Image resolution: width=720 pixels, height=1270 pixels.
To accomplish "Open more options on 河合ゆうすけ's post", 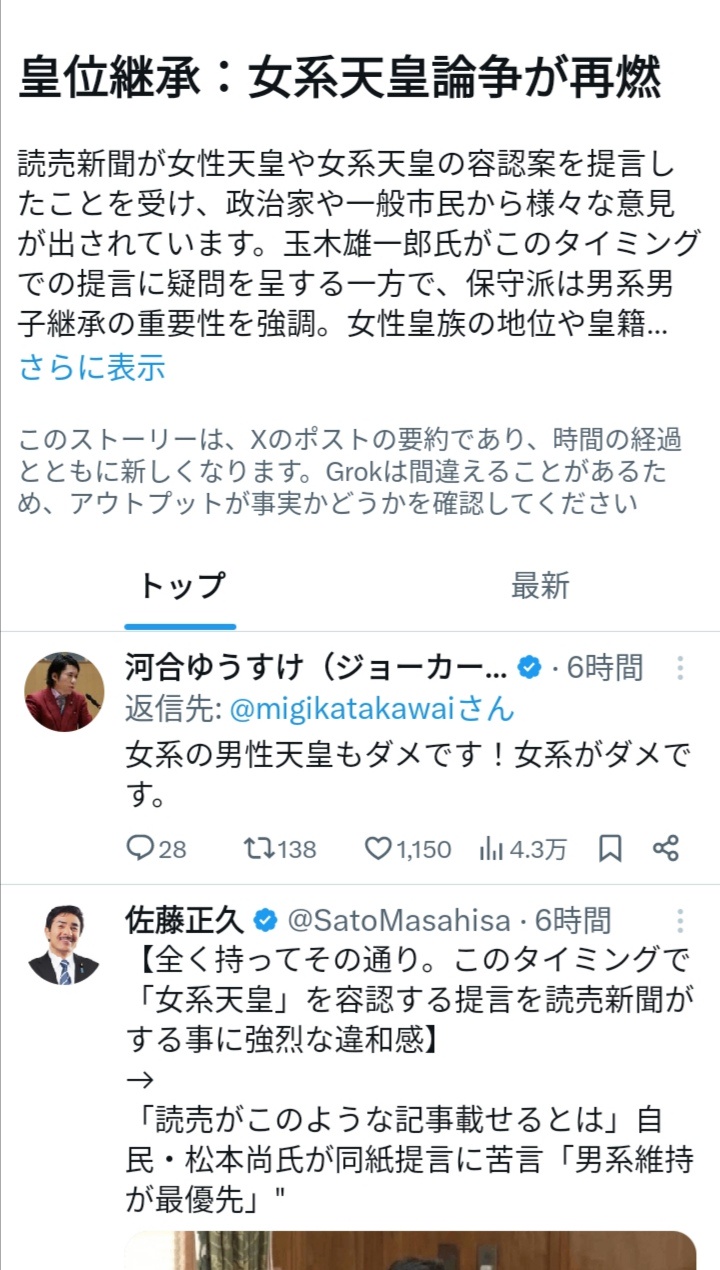I will point(680,668).
